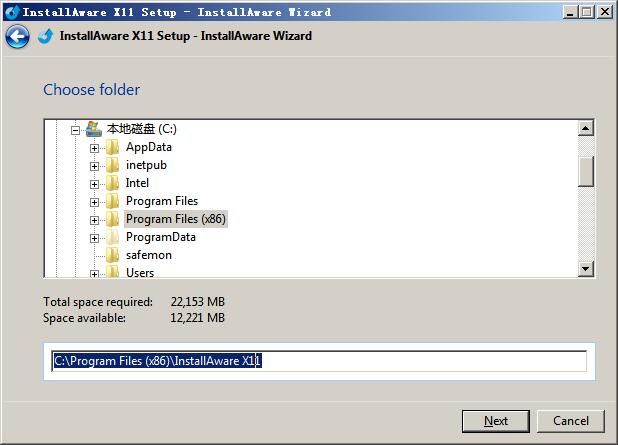
Task: Minimize the setup wizard window
Action: pos(570,12)
